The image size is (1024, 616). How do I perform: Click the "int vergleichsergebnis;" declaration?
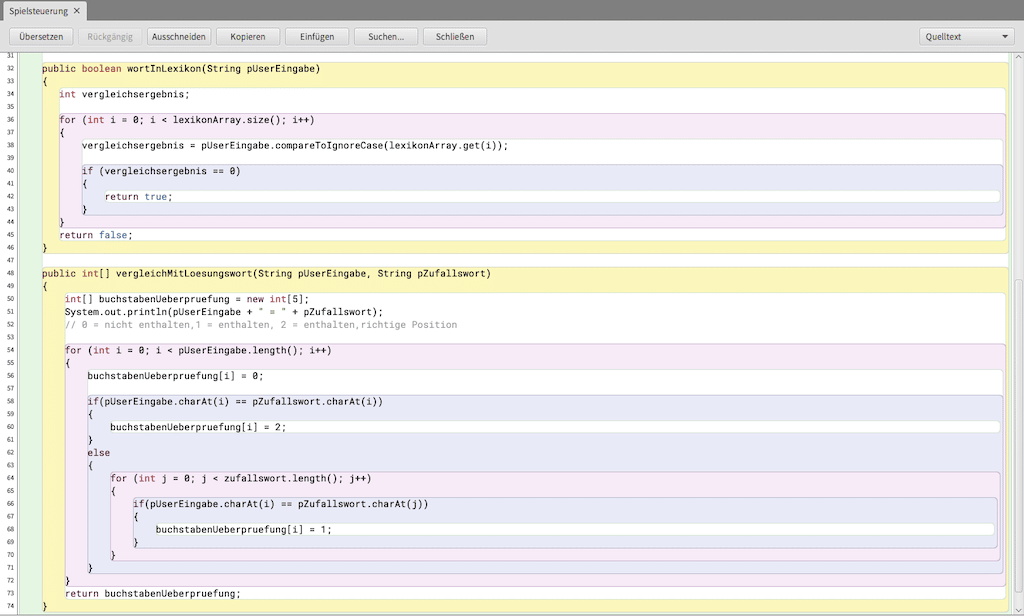[x=124, y=95]
